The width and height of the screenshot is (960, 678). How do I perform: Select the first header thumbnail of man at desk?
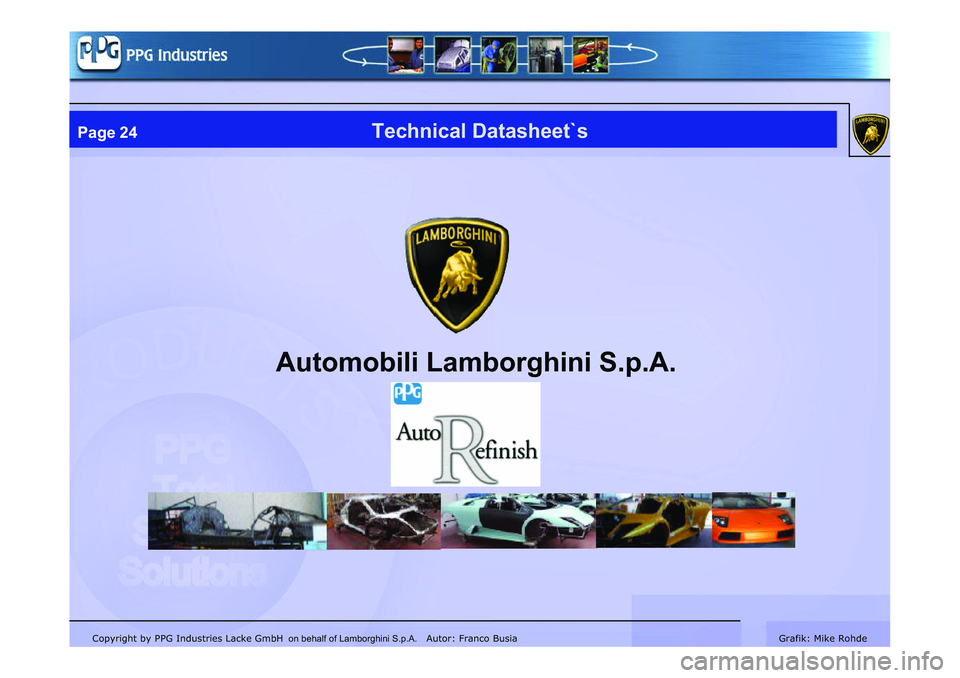click(405, 55)
